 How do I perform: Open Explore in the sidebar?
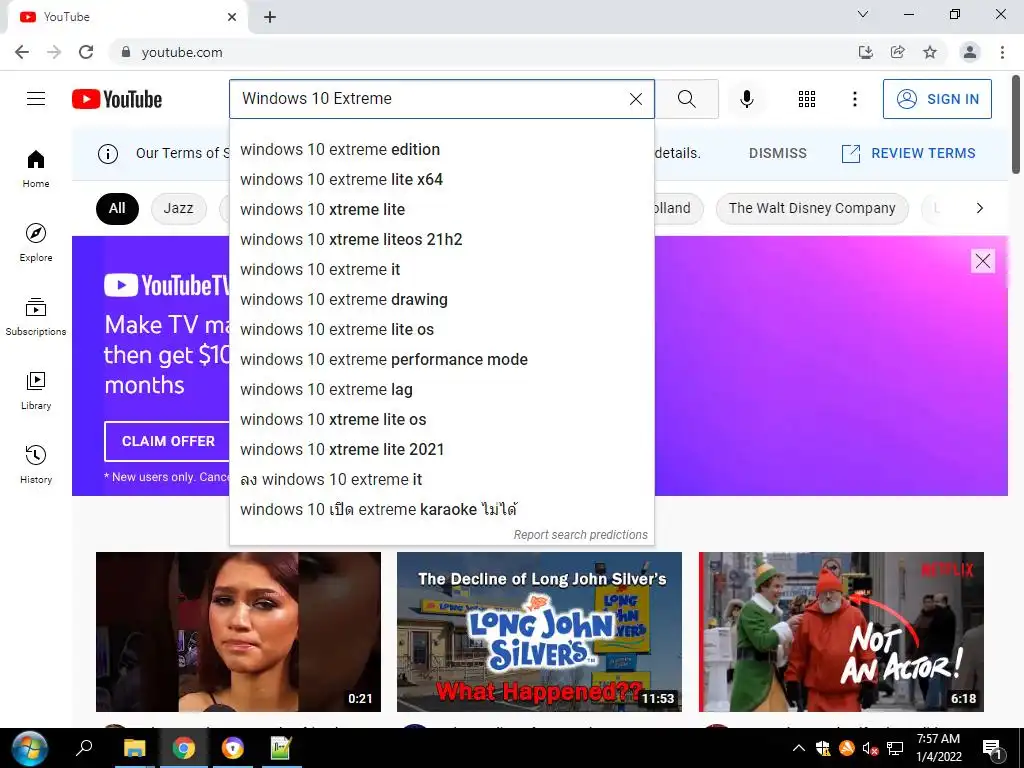tap(36, 243)
